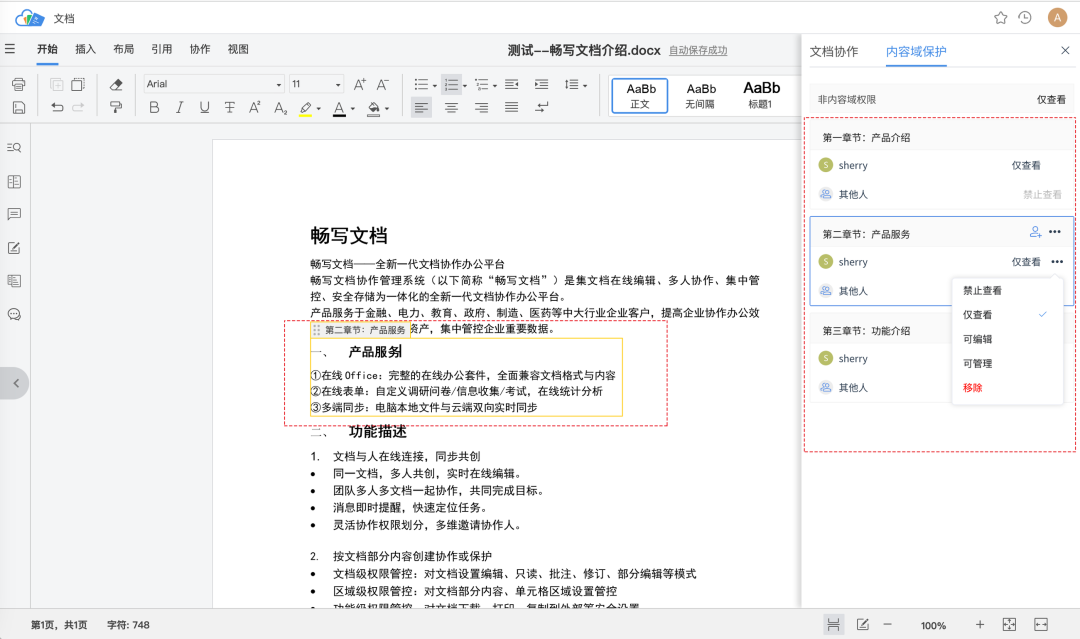Zoom out with minus button

(887, 625)
